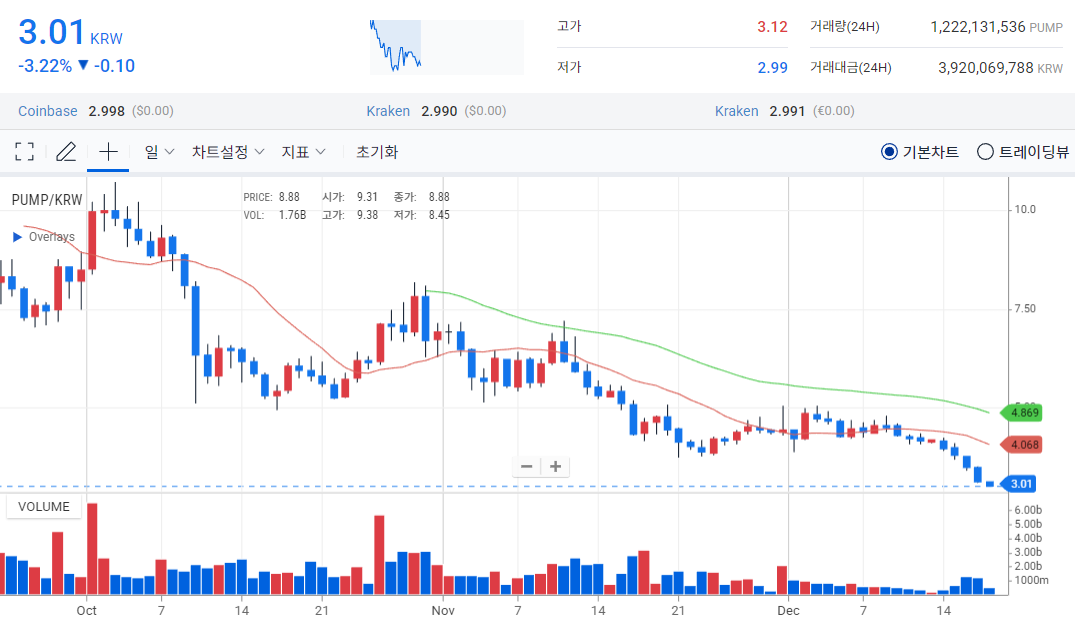This screenshot has height=622, width=1075.
Task: Click the mini price sparkline chart
Action: click(446, 46)
